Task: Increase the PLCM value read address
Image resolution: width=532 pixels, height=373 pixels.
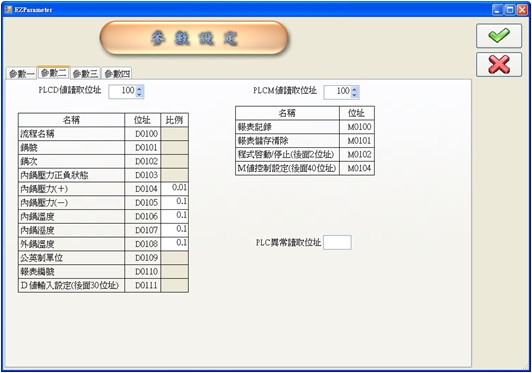Action: click(x=355, y=89)
